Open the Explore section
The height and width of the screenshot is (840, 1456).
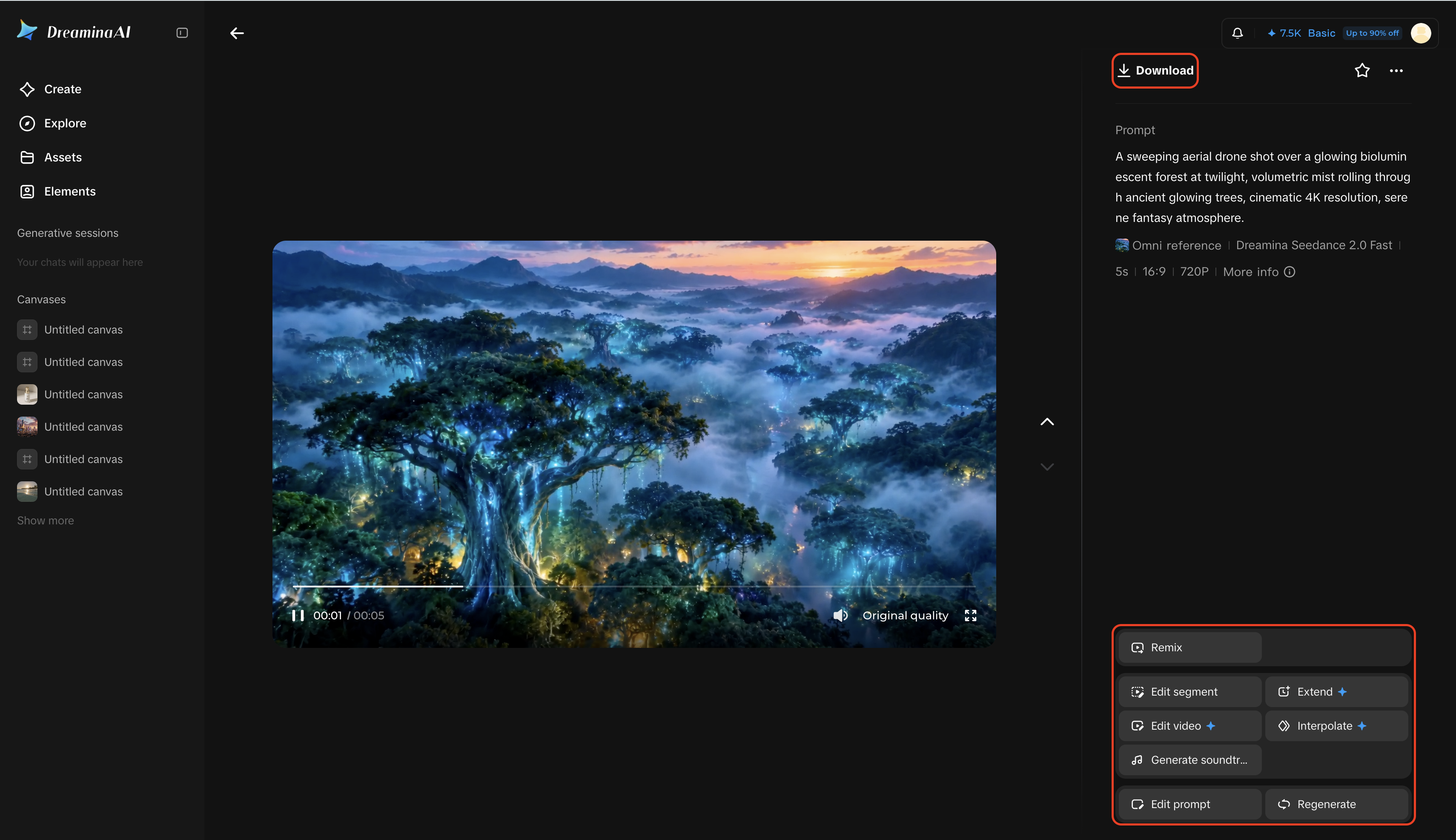click(53, 124)
